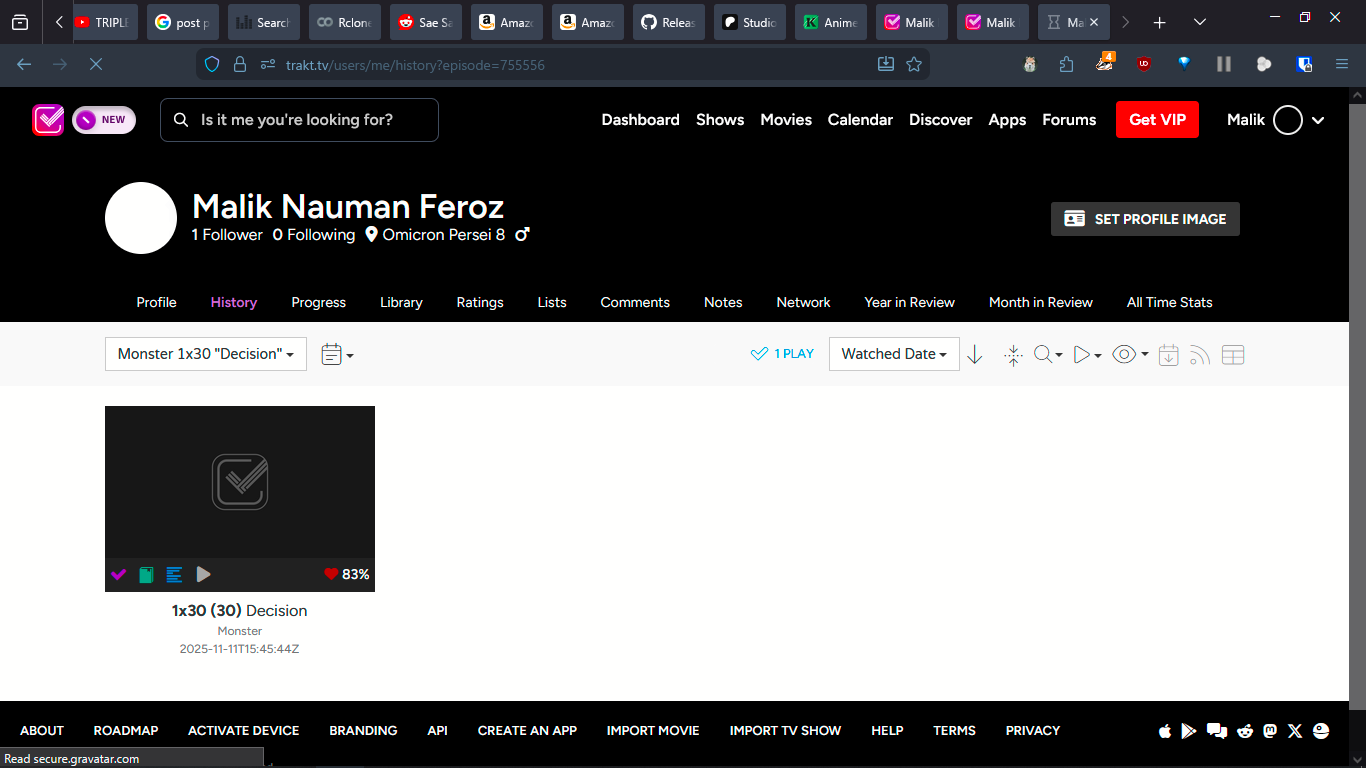Click the gray play icon on the episode card

[x=203, y=574]
